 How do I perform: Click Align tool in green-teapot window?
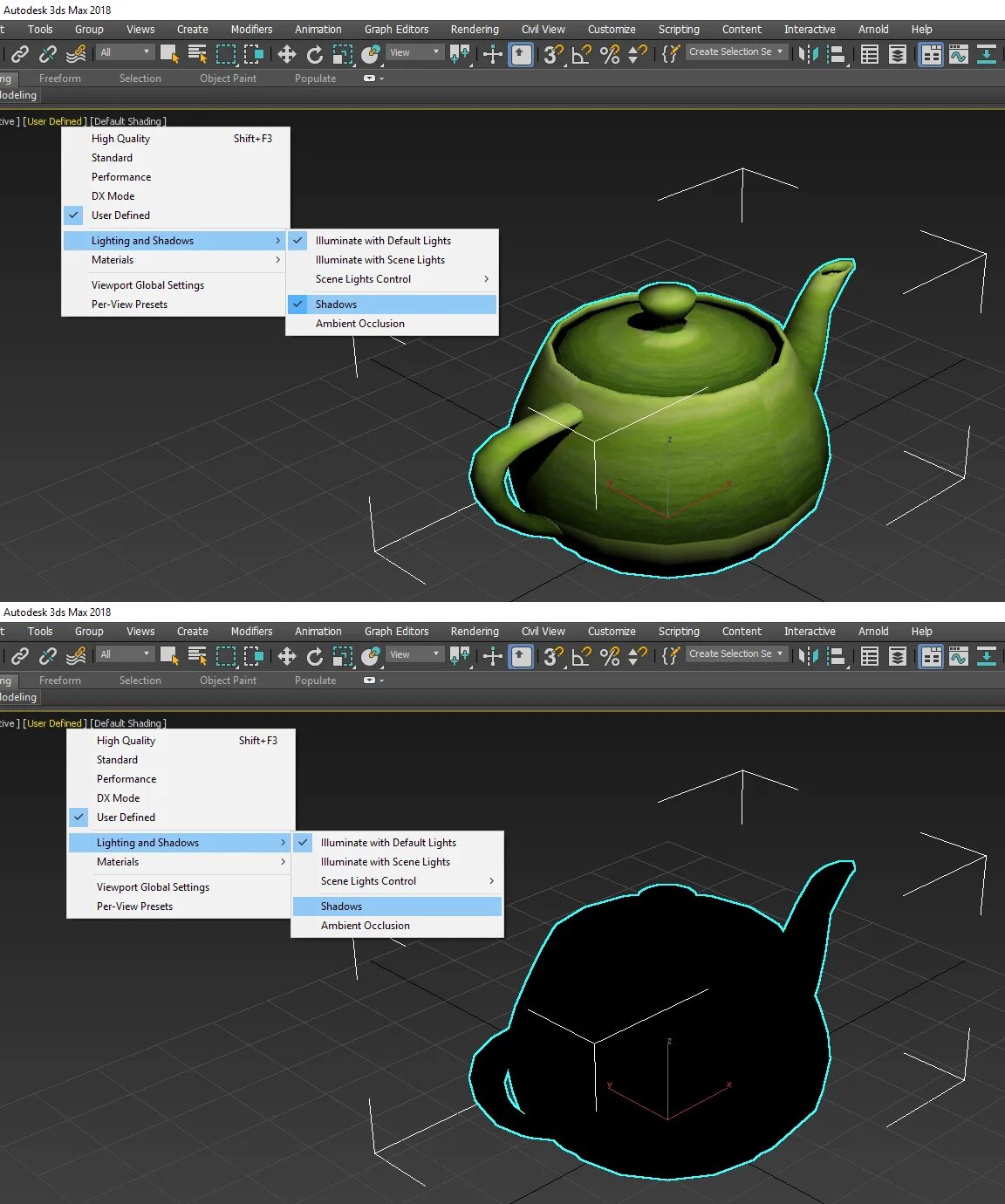point(837,54)
